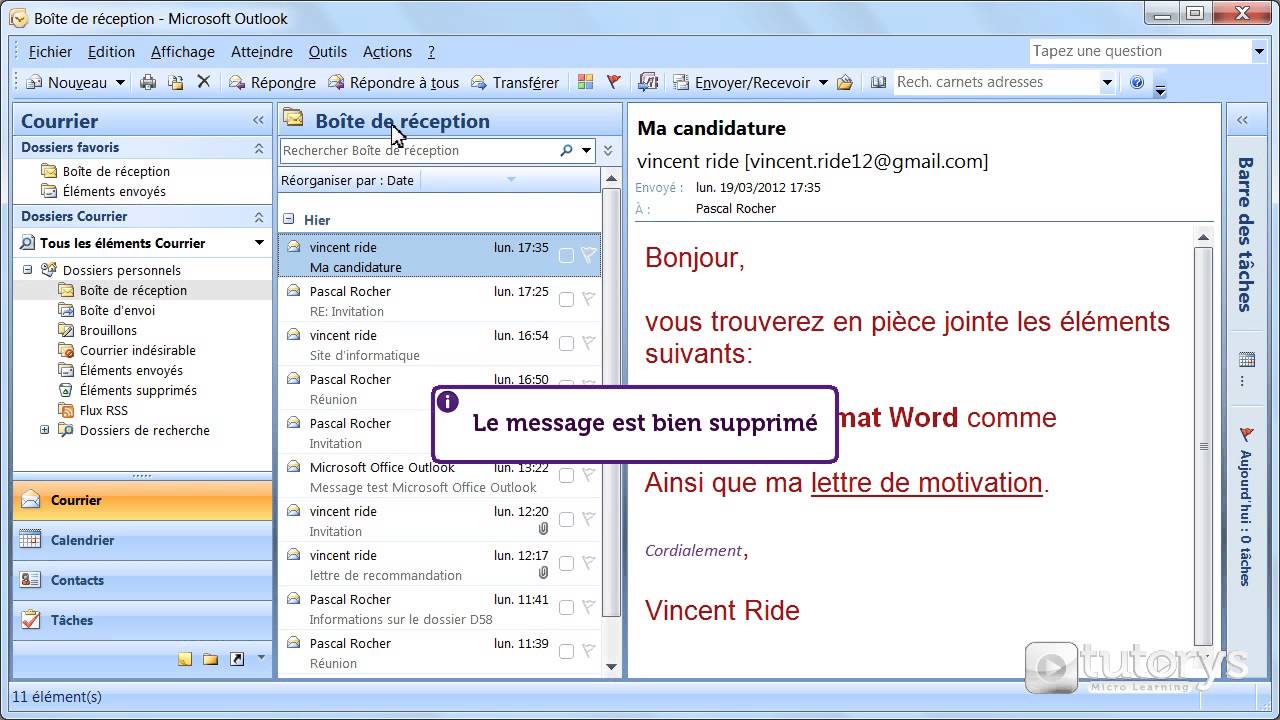Open the Actions menu

pyautogui.click(x=387, y=52)
